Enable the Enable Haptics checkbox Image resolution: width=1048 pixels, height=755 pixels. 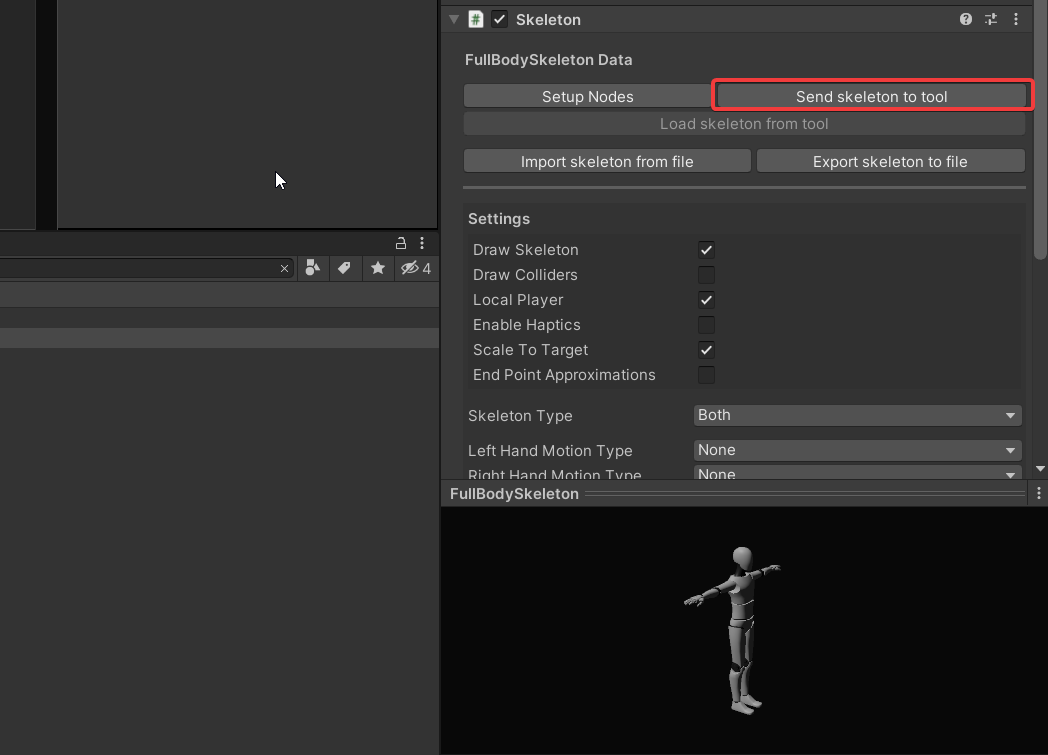click(x=706, y=325)
